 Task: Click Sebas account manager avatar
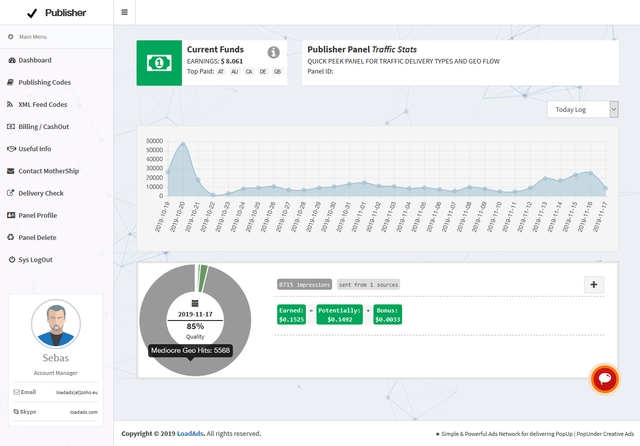click(x=56, y=324)
